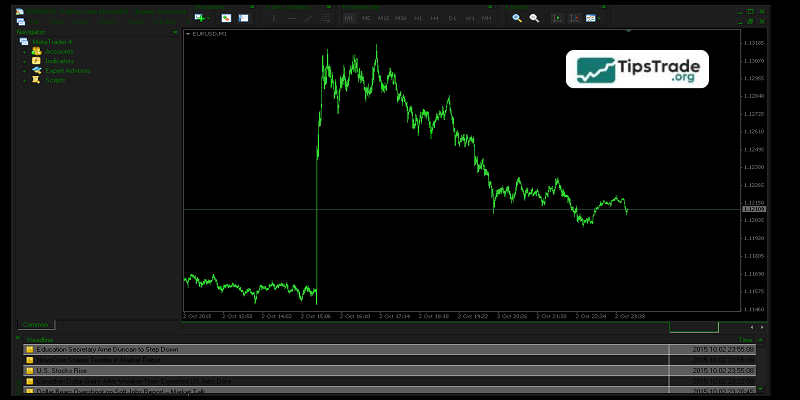Click the Scripts icon in Navigator
800x400 pixels.
click(x=36, y=81)
